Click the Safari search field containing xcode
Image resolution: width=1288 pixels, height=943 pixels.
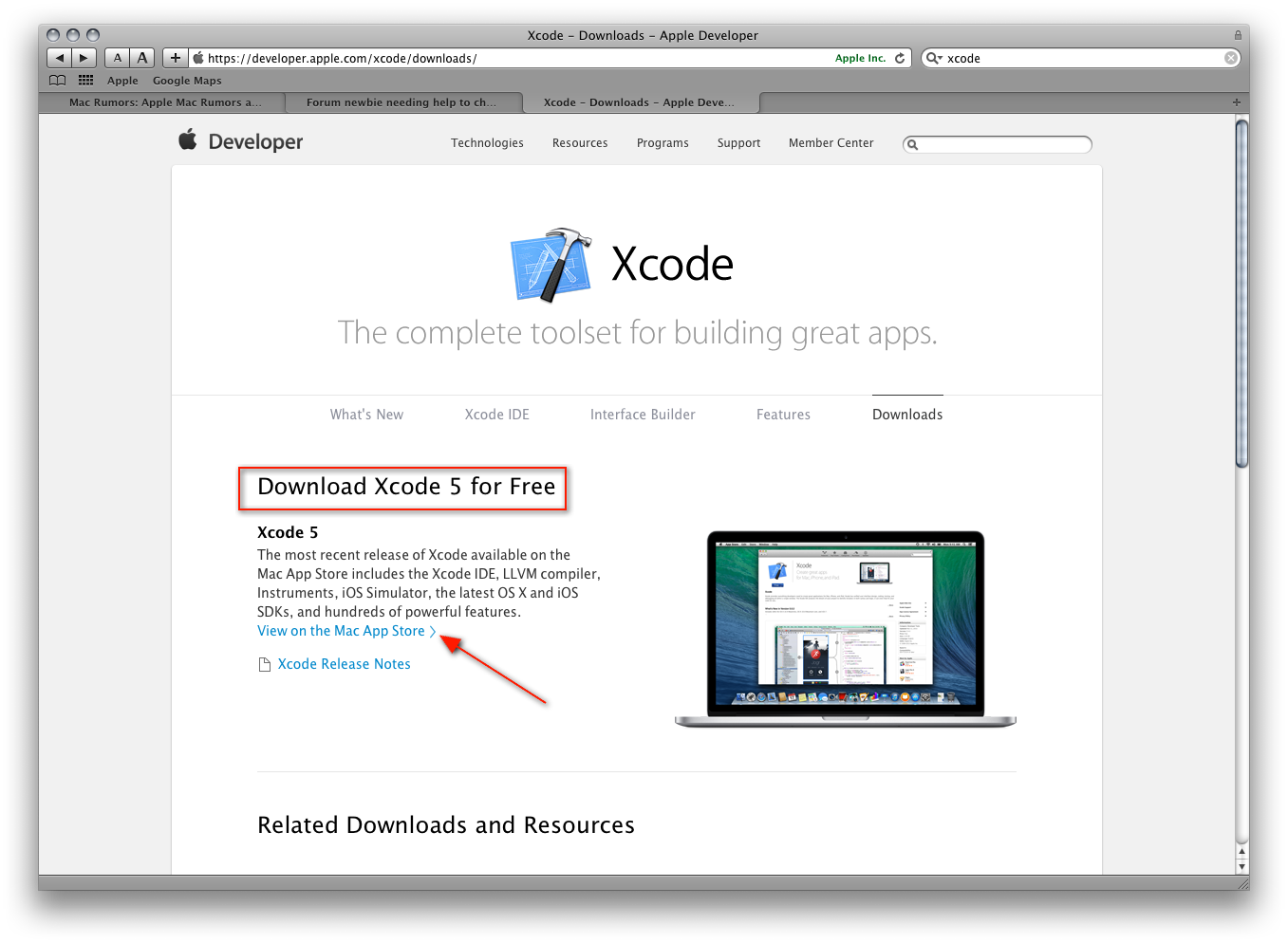tap(1081, 58)
